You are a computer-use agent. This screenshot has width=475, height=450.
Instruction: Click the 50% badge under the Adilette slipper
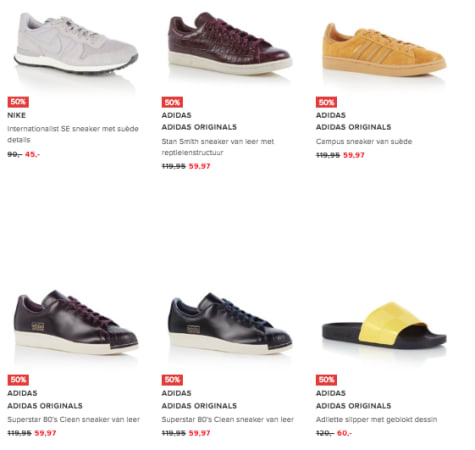[326, 380]
